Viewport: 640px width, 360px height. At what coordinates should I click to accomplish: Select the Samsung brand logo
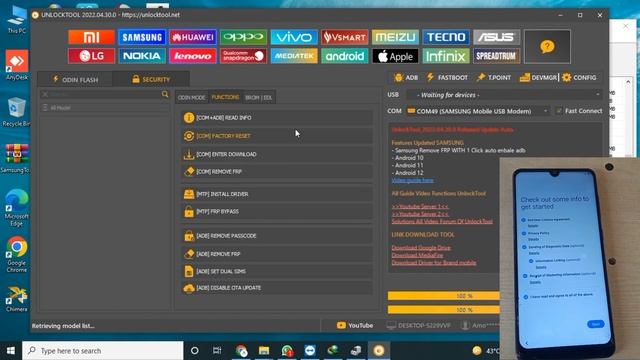point(142,37)
